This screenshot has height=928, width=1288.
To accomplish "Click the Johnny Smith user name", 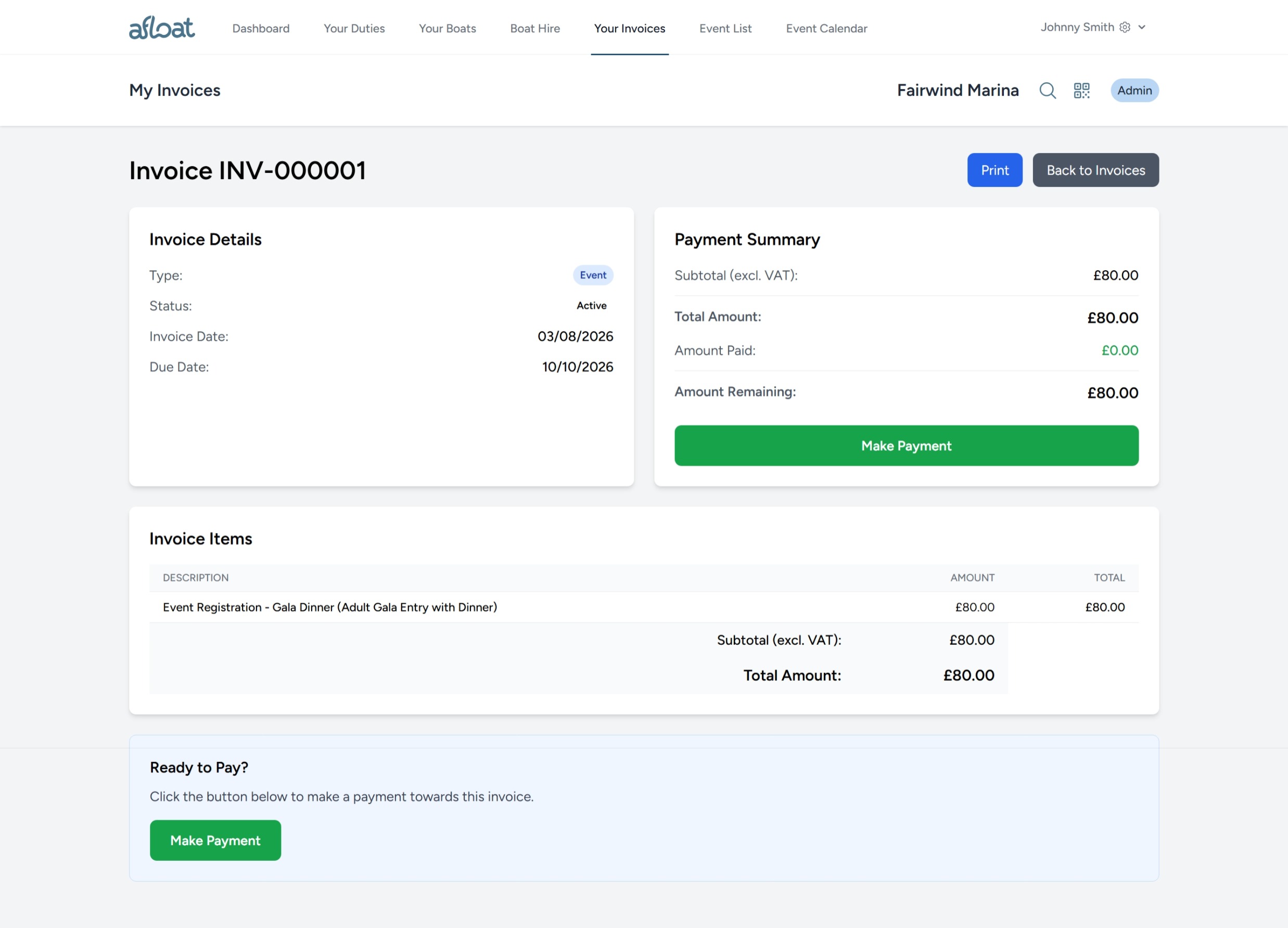I will tap(1077, 27).
